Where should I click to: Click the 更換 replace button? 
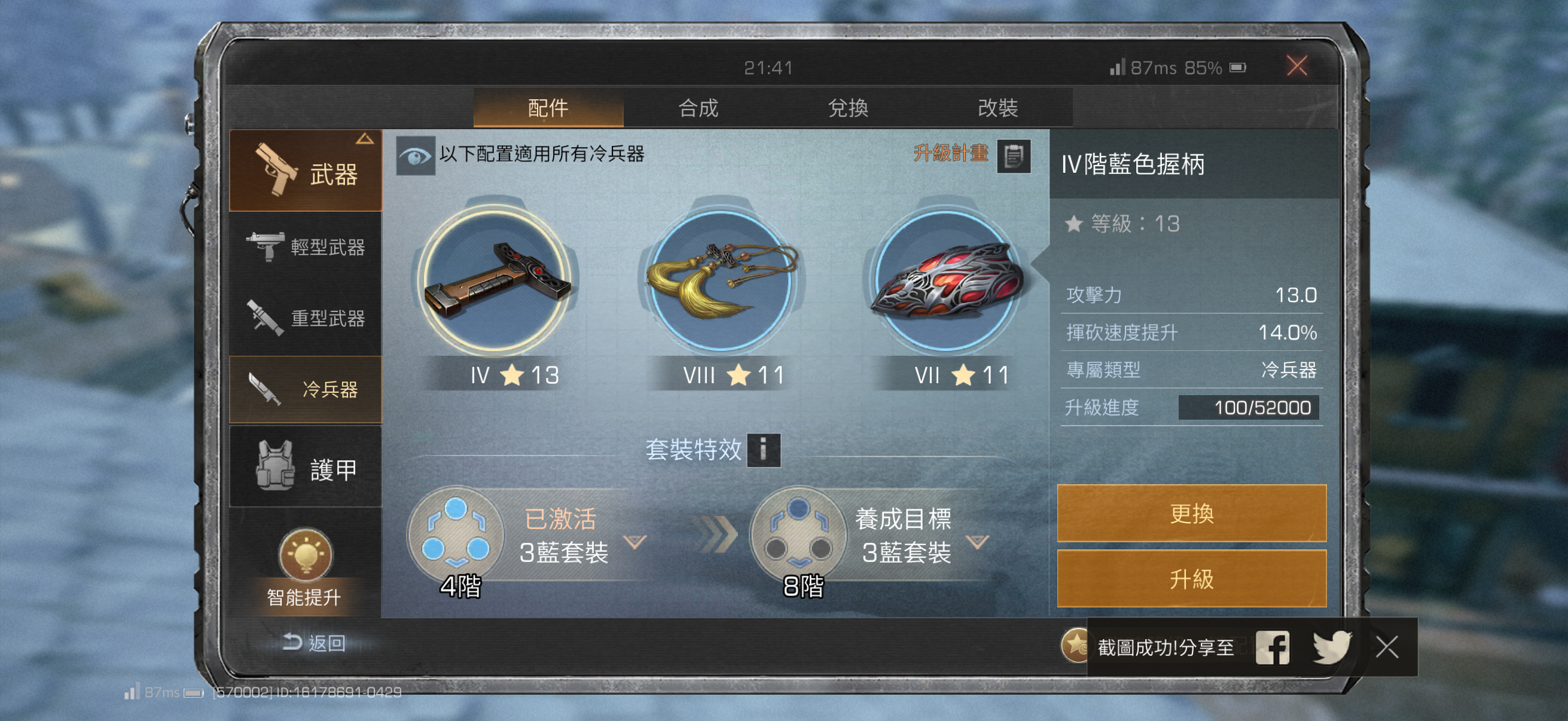1191,514
